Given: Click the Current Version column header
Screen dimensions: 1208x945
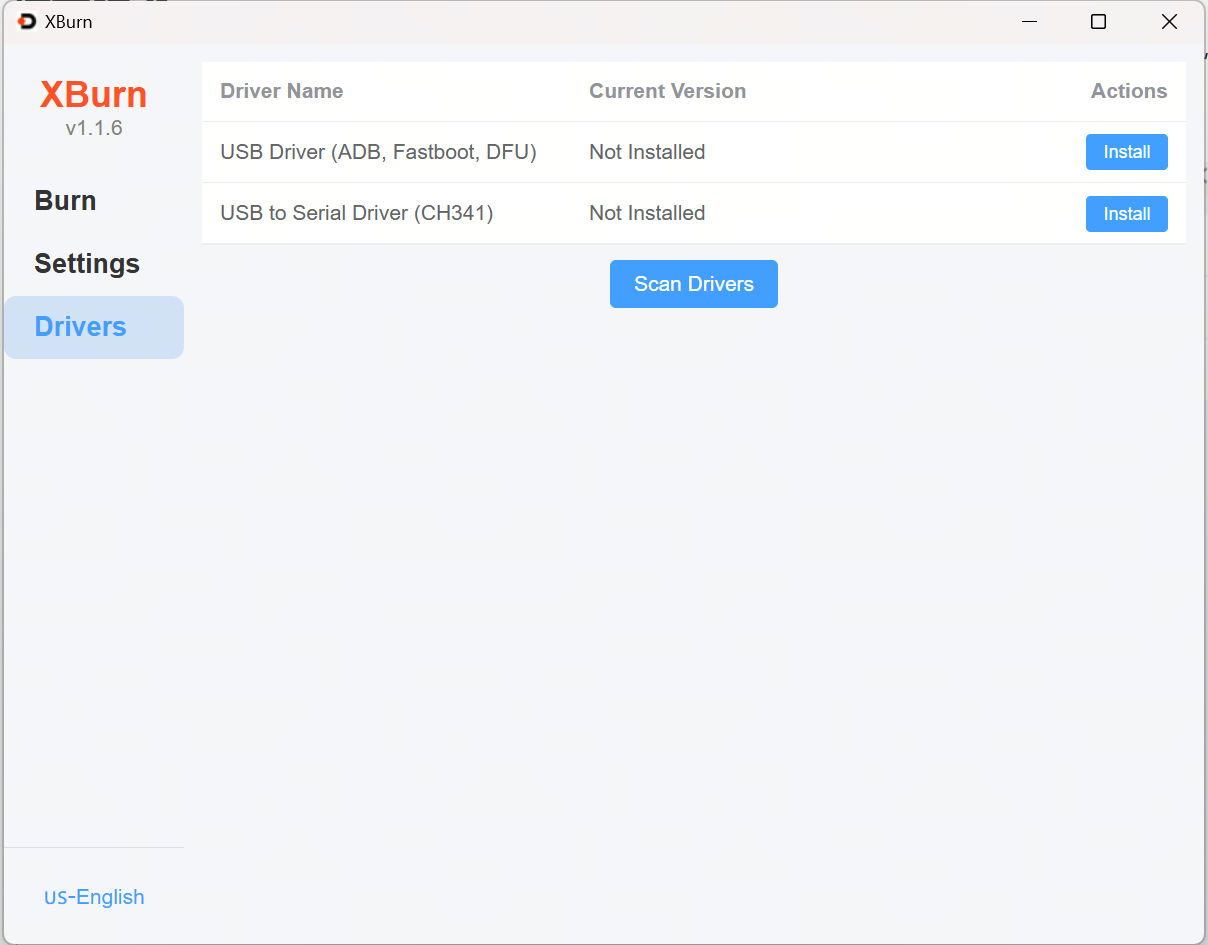Looking at the screenshot, I should coord(667,91).
